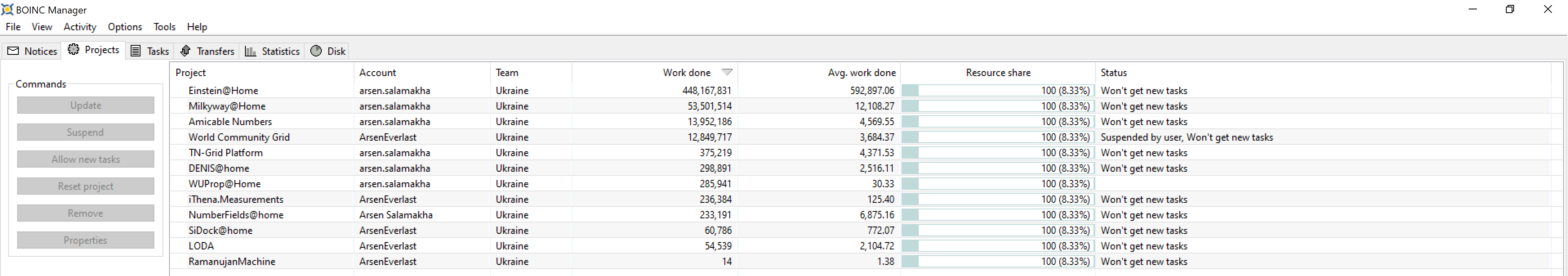The image size is (1568, 276).
Task: Click the Disk pie chart icon
Action: click(316, 51)
